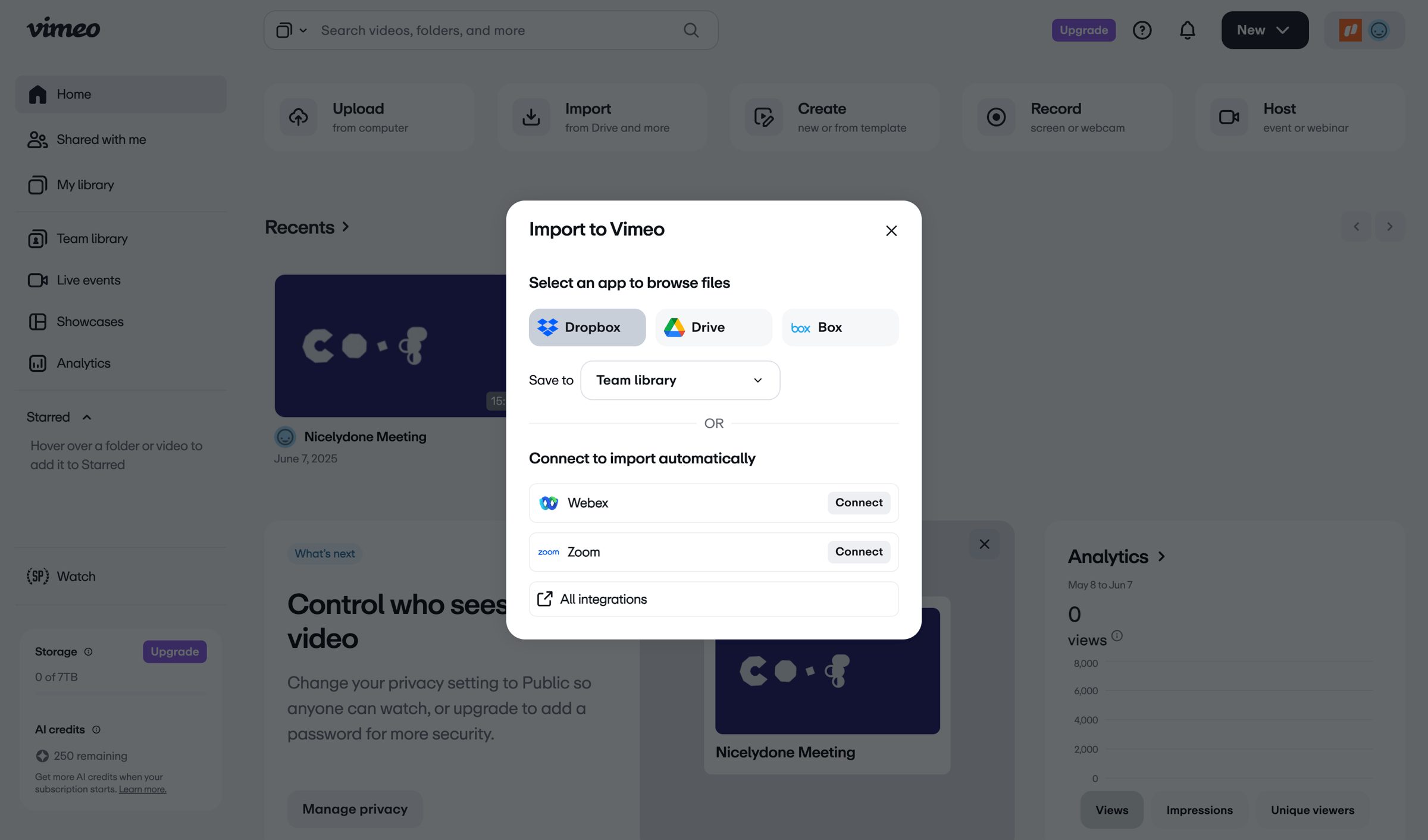
Task: Click the '0 of 7TB' storage text
Action: tap(56, 676)
